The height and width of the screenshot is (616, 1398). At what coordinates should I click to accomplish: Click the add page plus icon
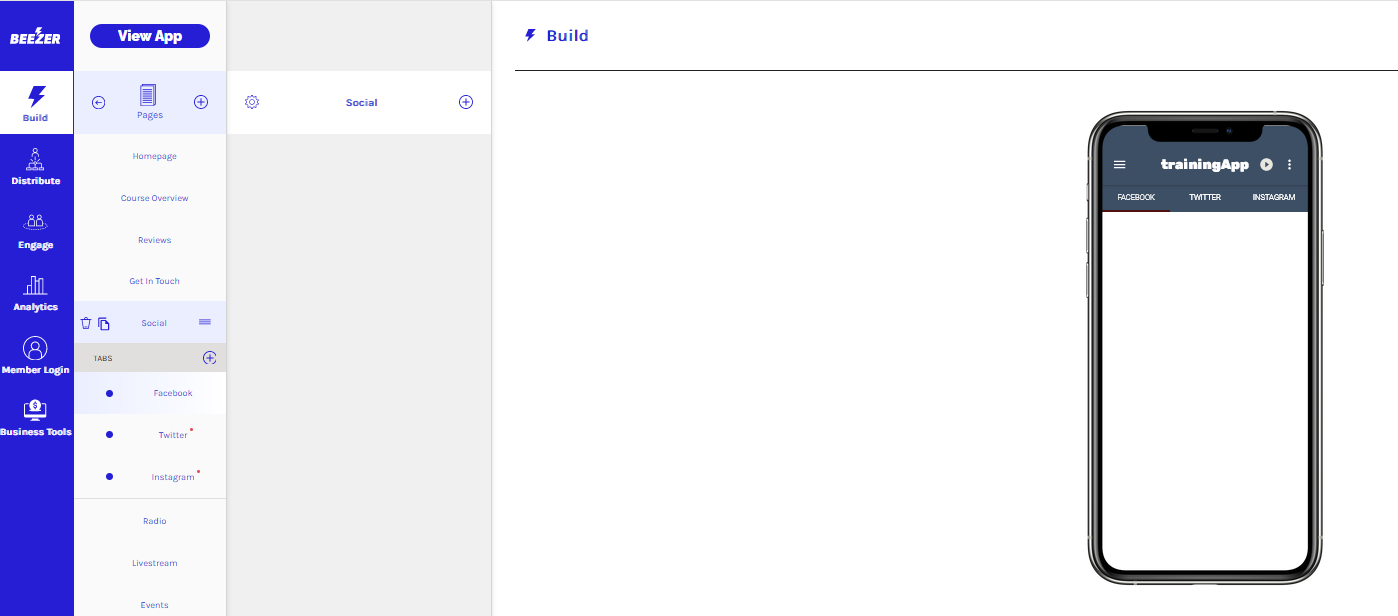tap(200, 102)
